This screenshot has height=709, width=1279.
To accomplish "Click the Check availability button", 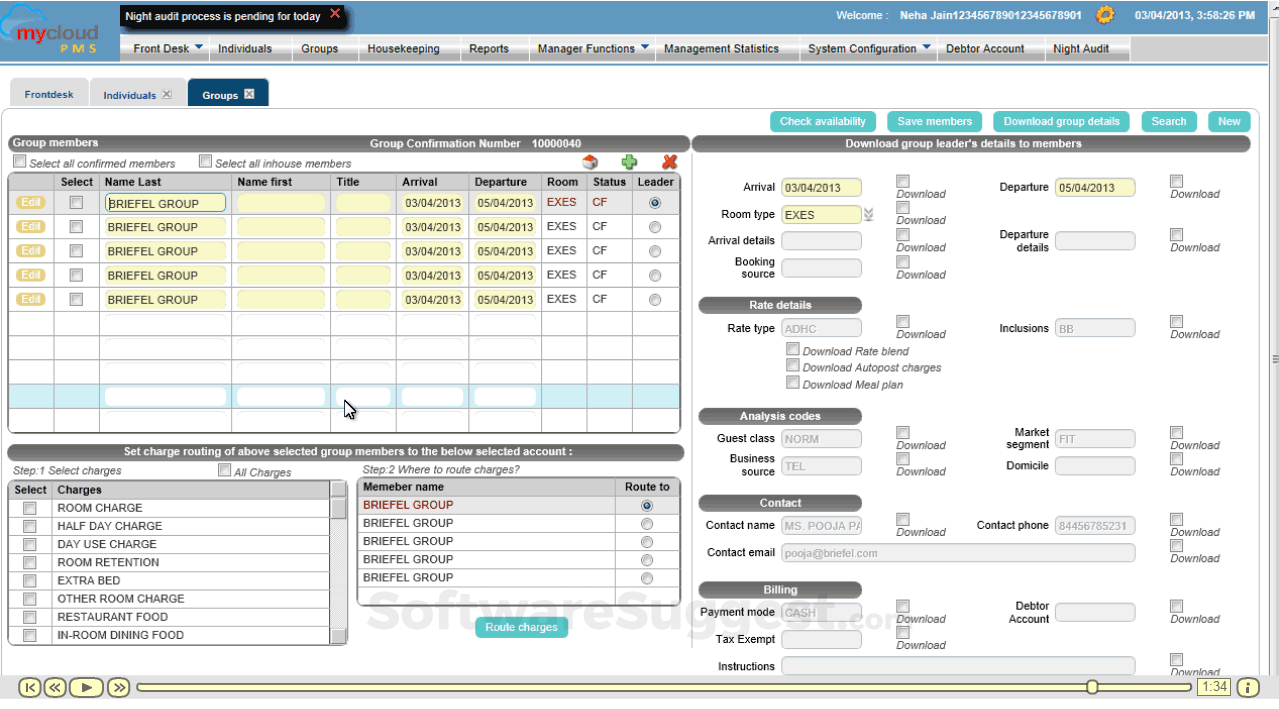I will click(x=822, y=121).
